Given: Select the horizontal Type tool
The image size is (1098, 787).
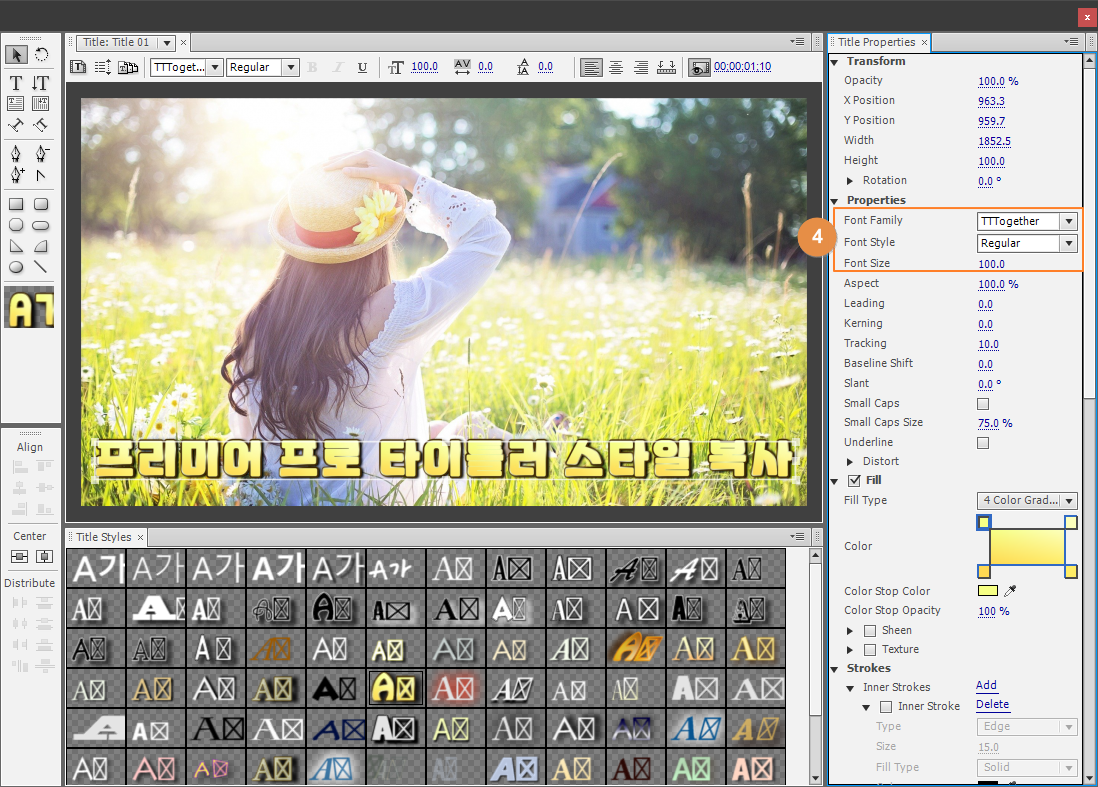Looking at the screenshot, I should 16,83.
